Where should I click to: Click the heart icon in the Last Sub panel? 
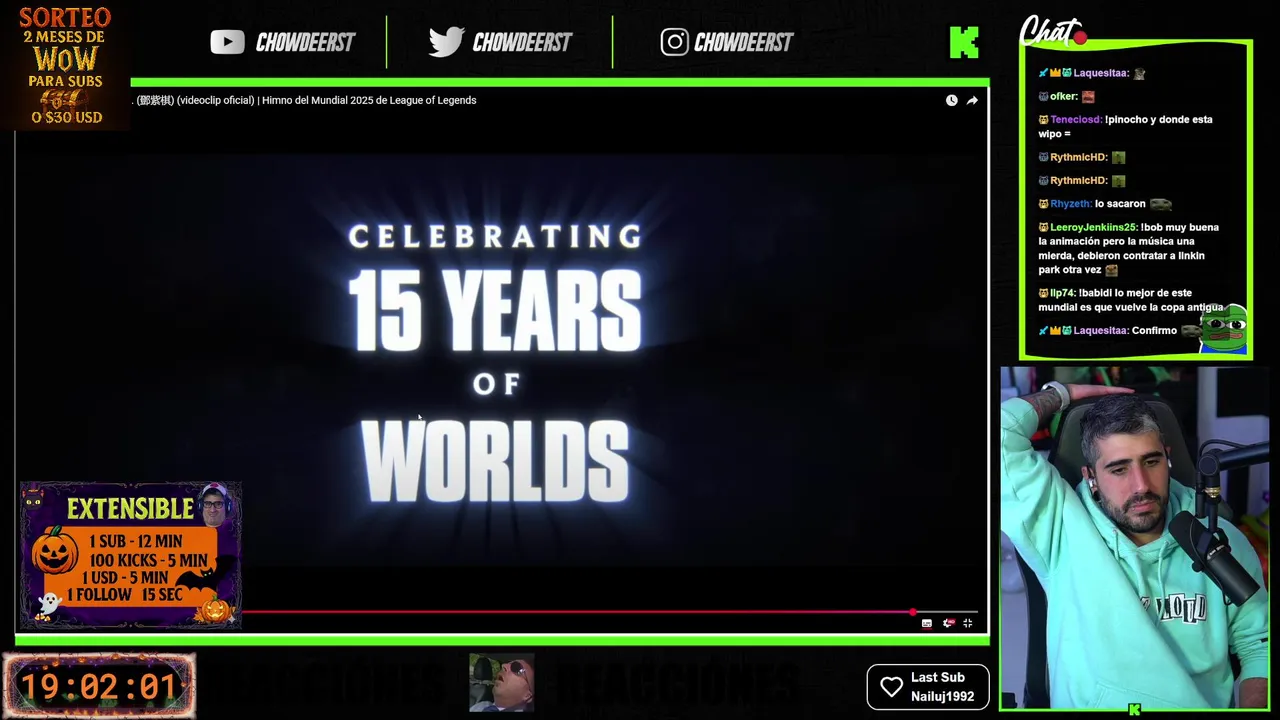click(891, 687)
